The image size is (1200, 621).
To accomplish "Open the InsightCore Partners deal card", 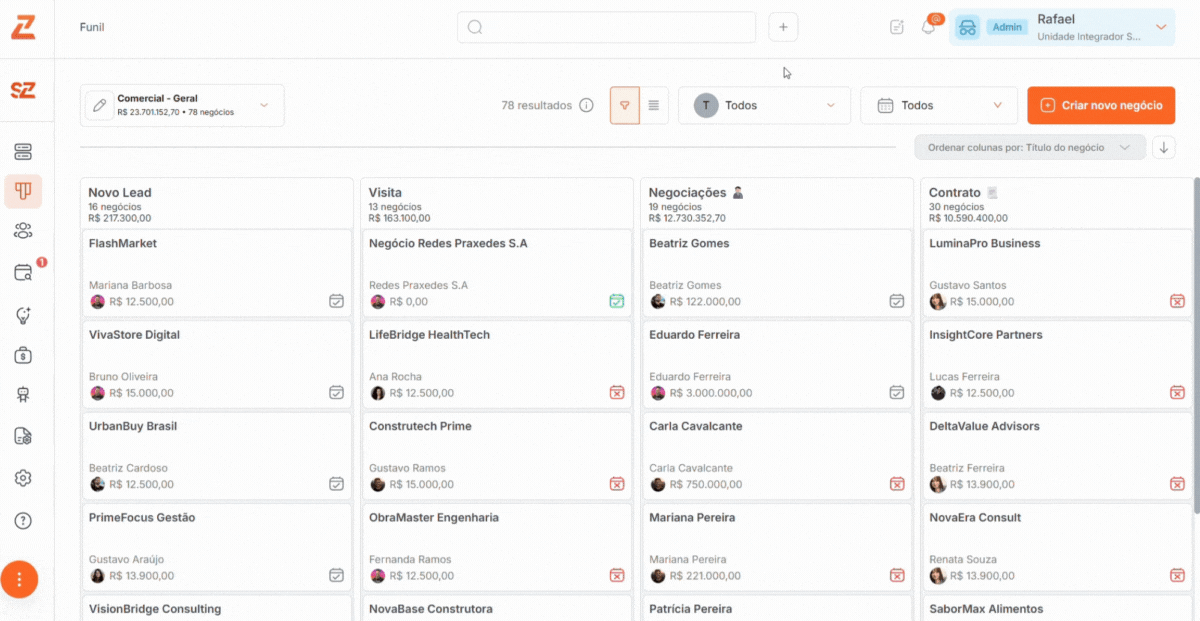I will point(1056,363).
